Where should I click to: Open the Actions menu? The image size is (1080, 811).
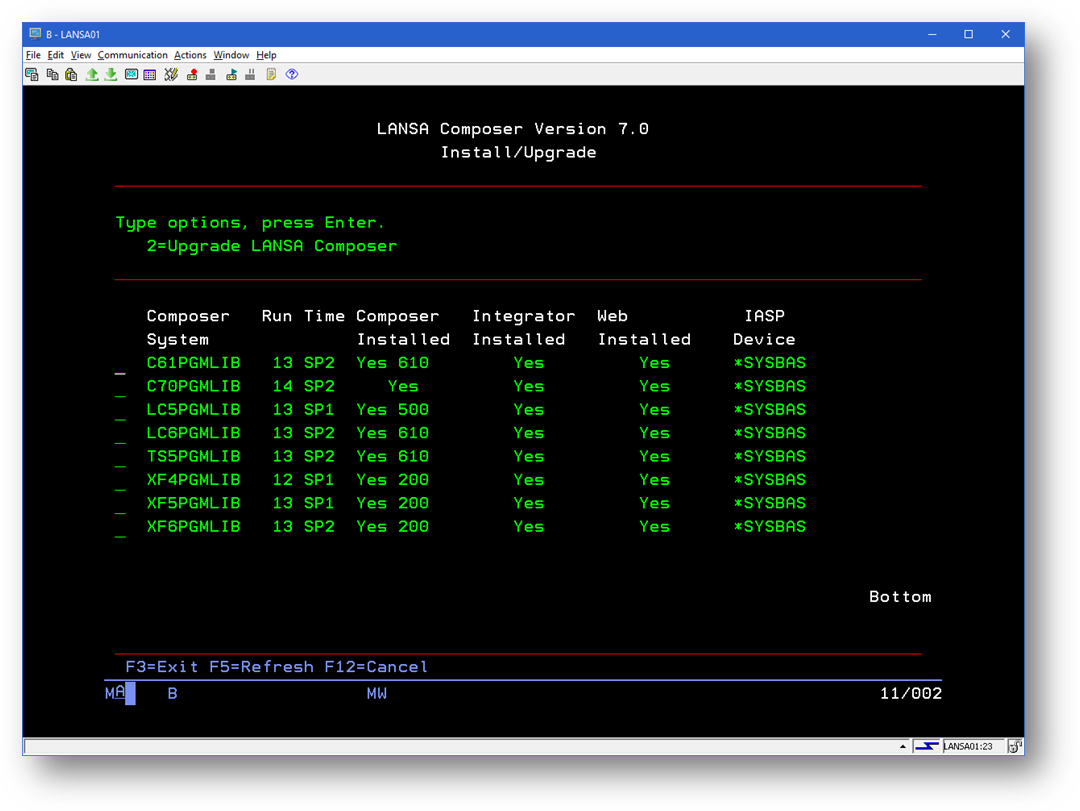click(x=190, y=55)
